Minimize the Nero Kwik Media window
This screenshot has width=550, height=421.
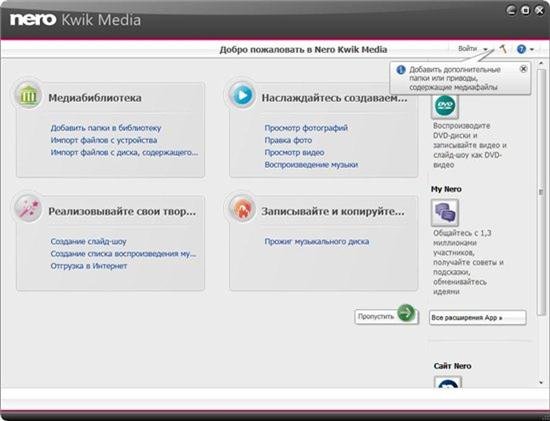click(x=511, y=10)
